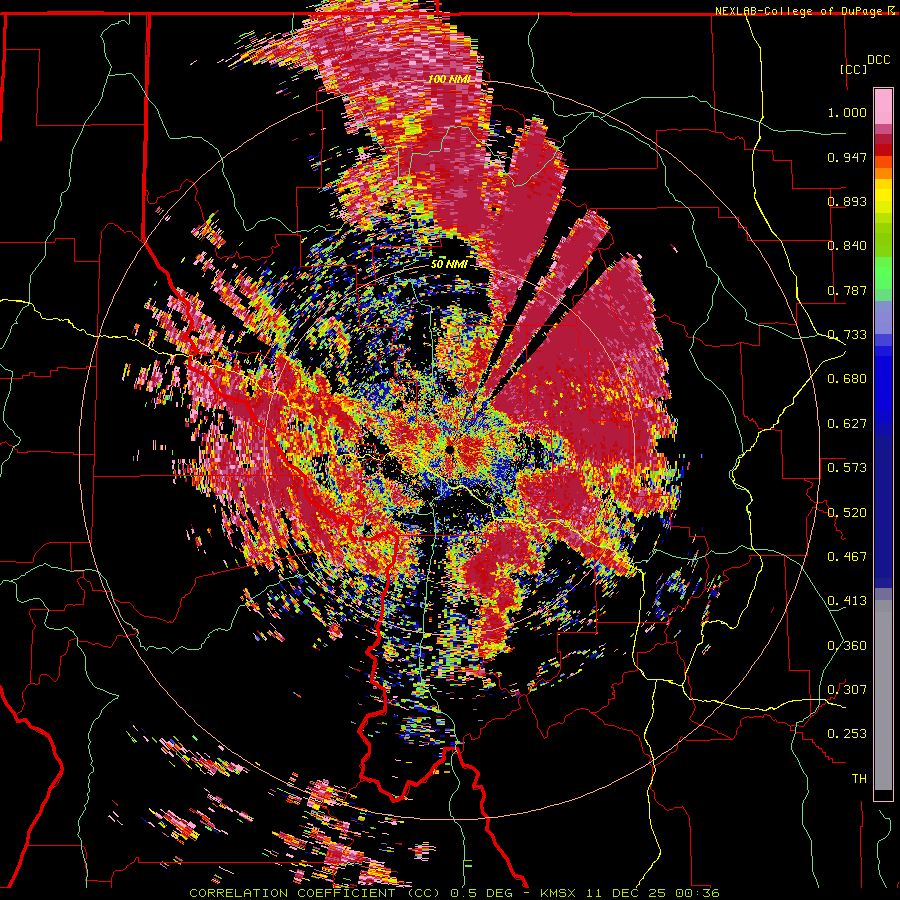Select the 0.680 scale value

[x=847, y=378]
